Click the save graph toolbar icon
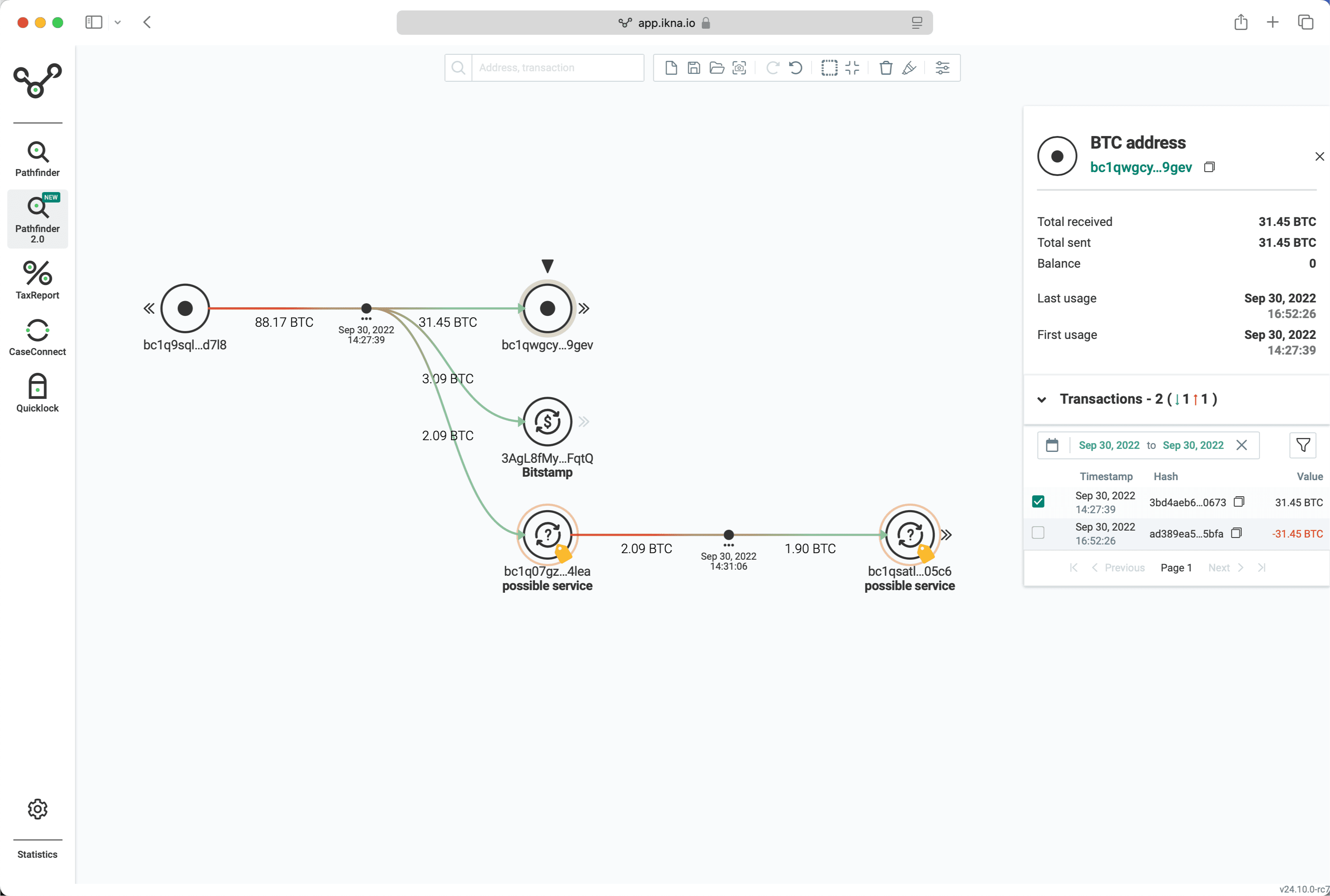 tap(693, 68)
